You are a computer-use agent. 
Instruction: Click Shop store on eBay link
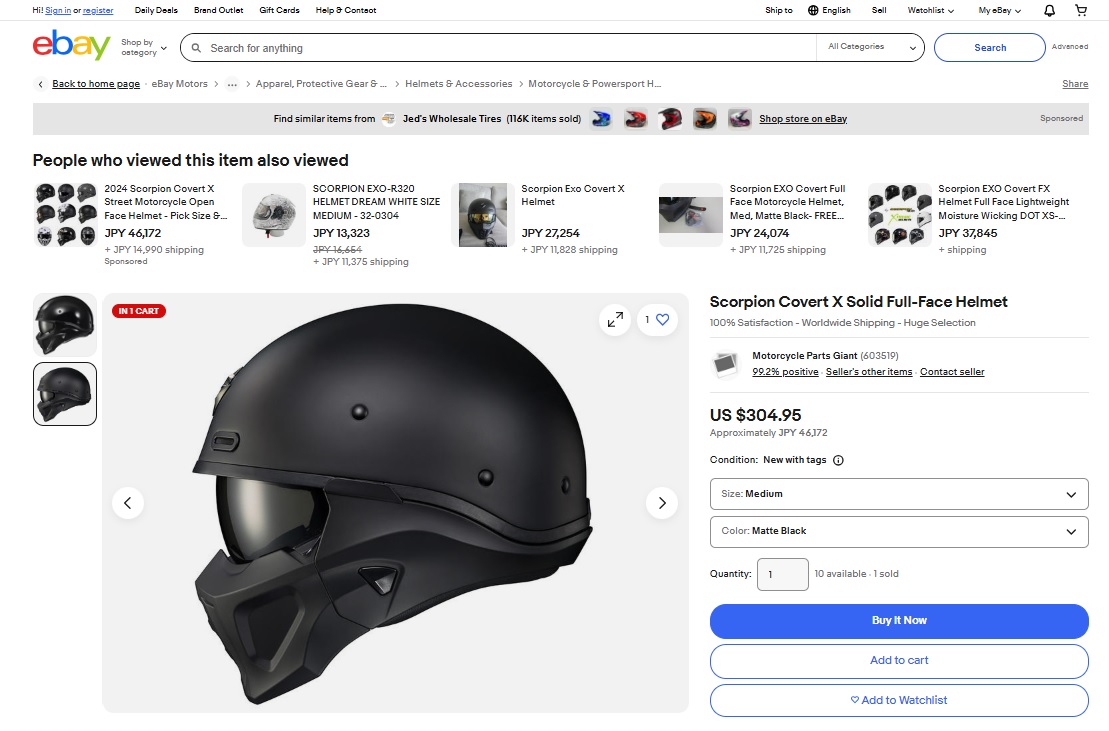803,119
